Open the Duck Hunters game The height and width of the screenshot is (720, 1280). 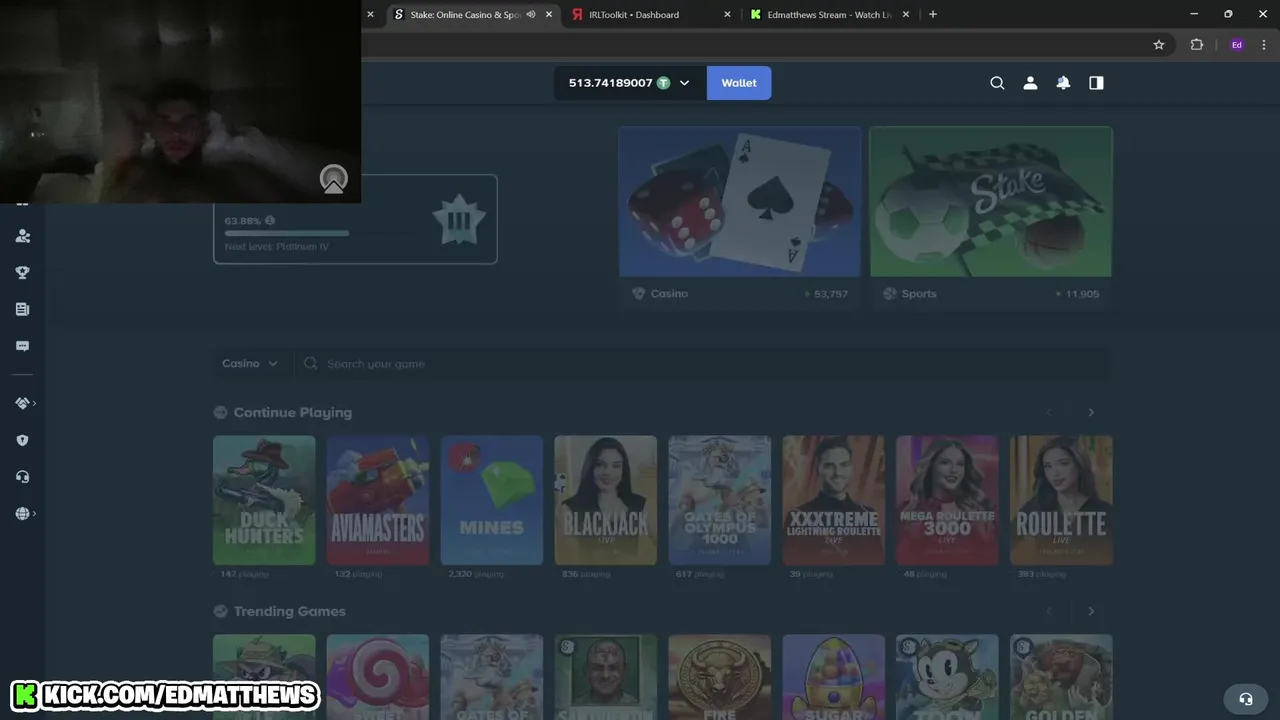tap(264, 500)
